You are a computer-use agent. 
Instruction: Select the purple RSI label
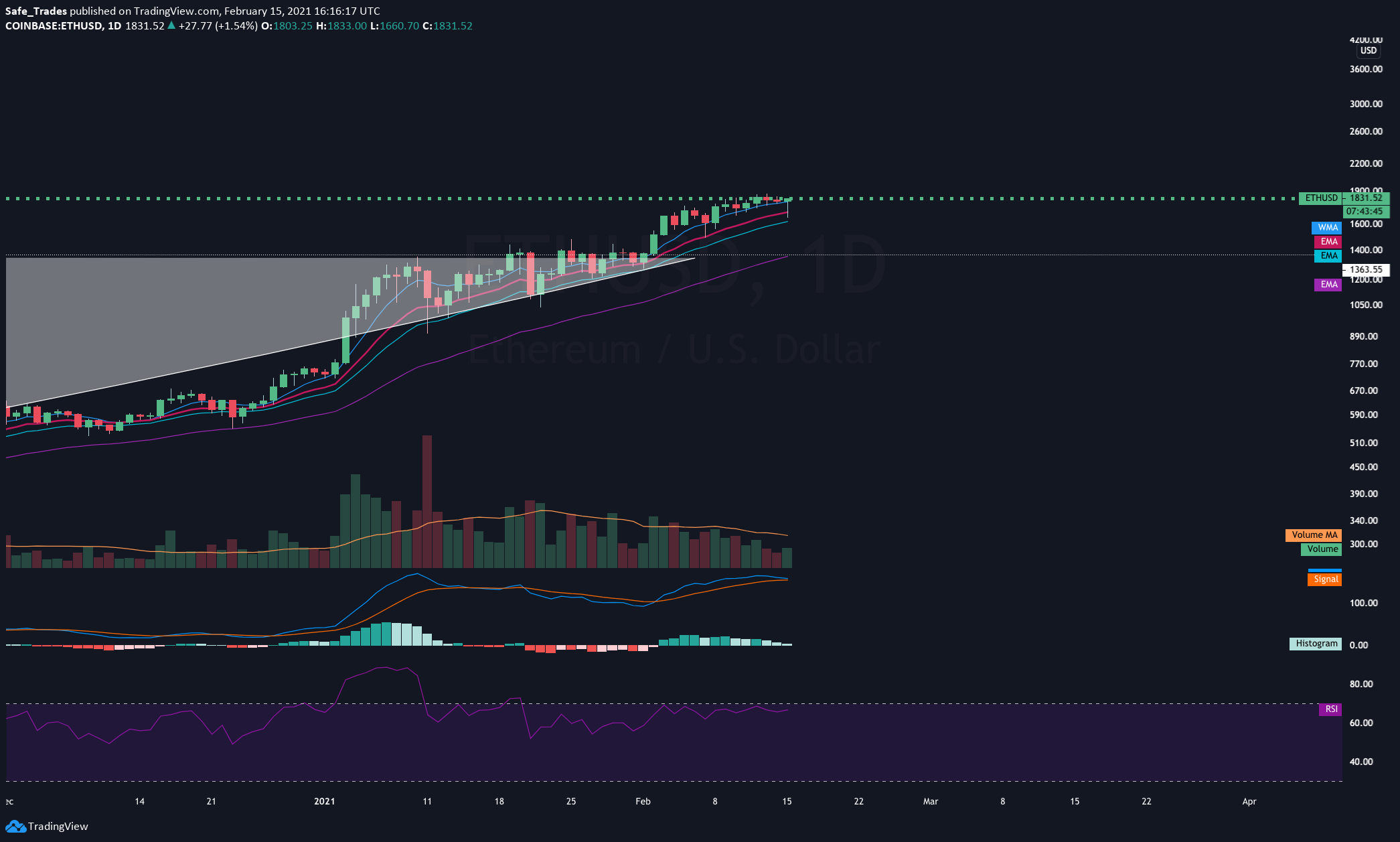1330,709
